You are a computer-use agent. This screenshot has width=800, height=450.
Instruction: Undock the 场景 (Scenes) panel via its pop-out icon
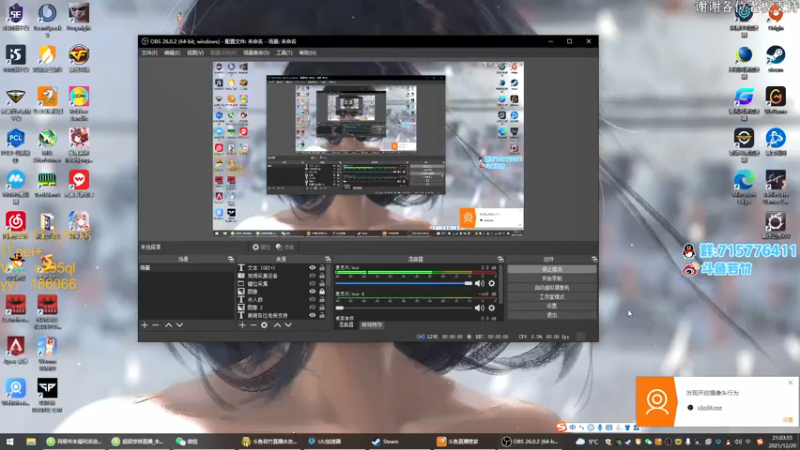click(x=231, y=259)
